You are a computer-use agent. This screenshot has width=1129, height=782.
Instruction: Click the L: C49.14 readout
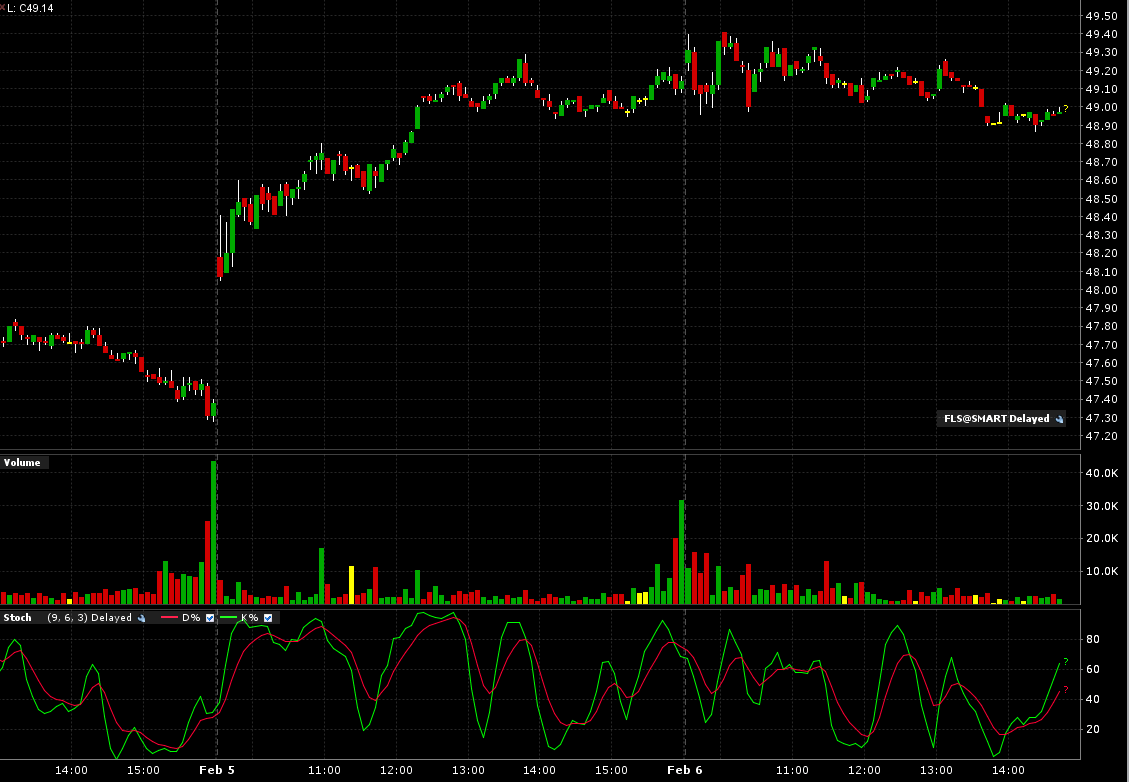pyautogui.click(x=30, y=8)
